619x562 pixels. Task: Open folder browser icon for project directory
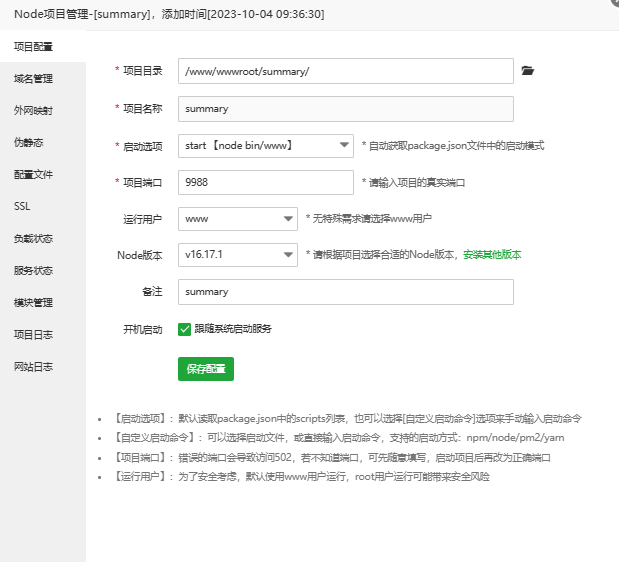point(527,71)
